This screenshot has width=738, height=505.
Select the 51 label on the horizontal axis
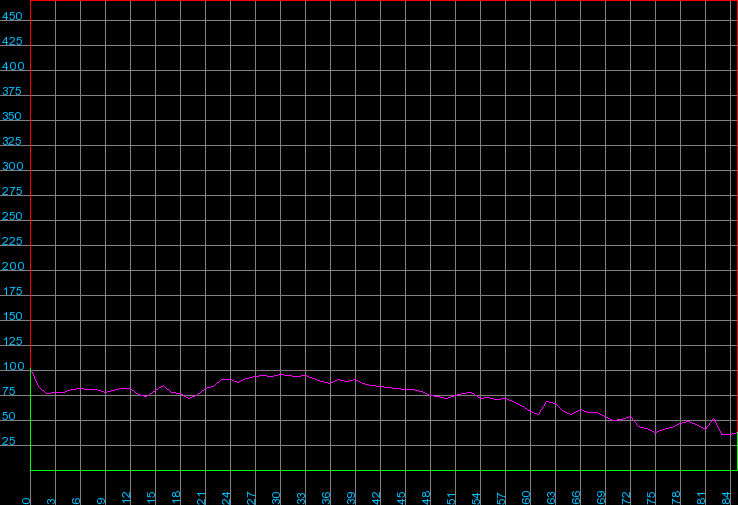451,498
